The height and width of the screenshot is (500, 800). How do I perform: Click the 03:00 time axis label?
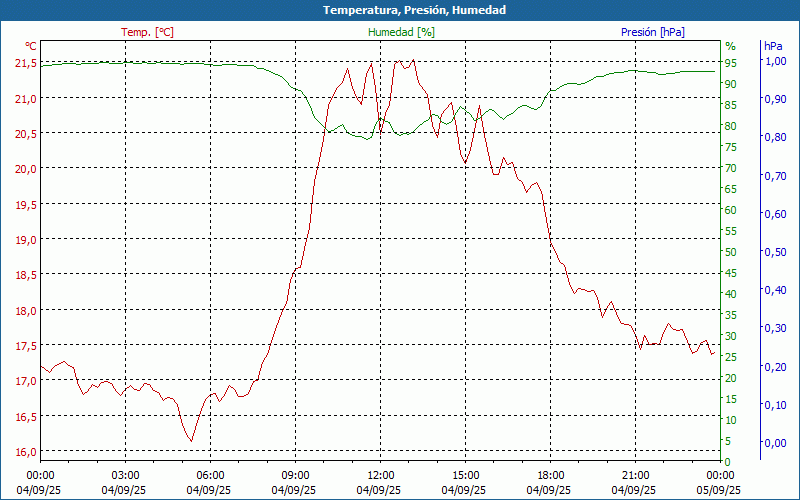tap(125, 476)
